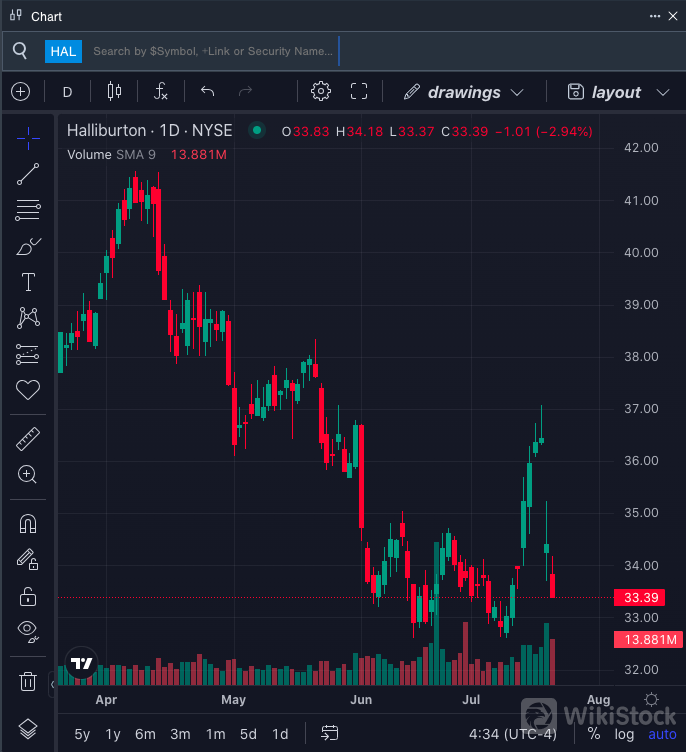The width and height of the screenshot is (686, 752).
Task: Open the indicators fx menu
Action: pyautogui.click(x=160, y=92)
